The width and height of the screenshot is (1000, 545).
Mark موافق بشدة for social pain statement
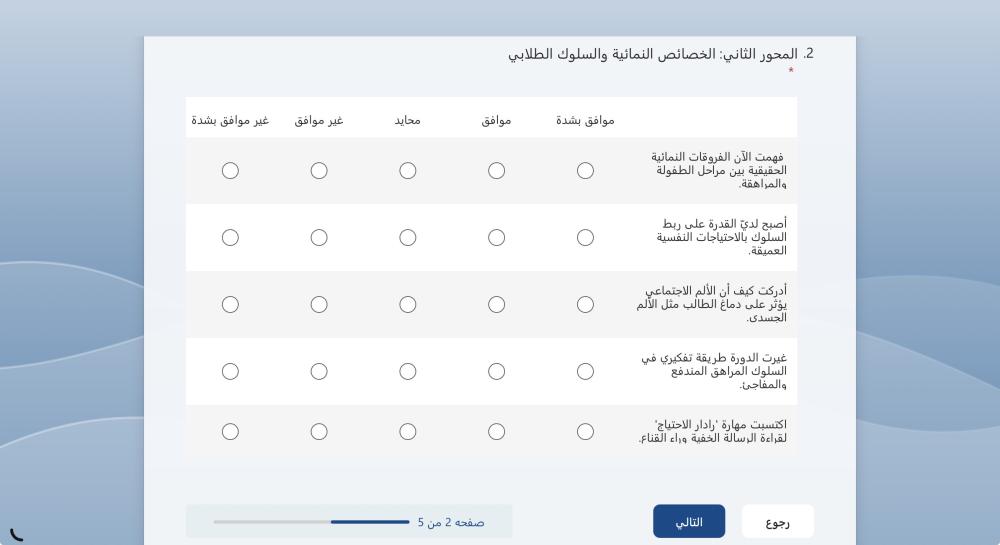click(585, 305)
